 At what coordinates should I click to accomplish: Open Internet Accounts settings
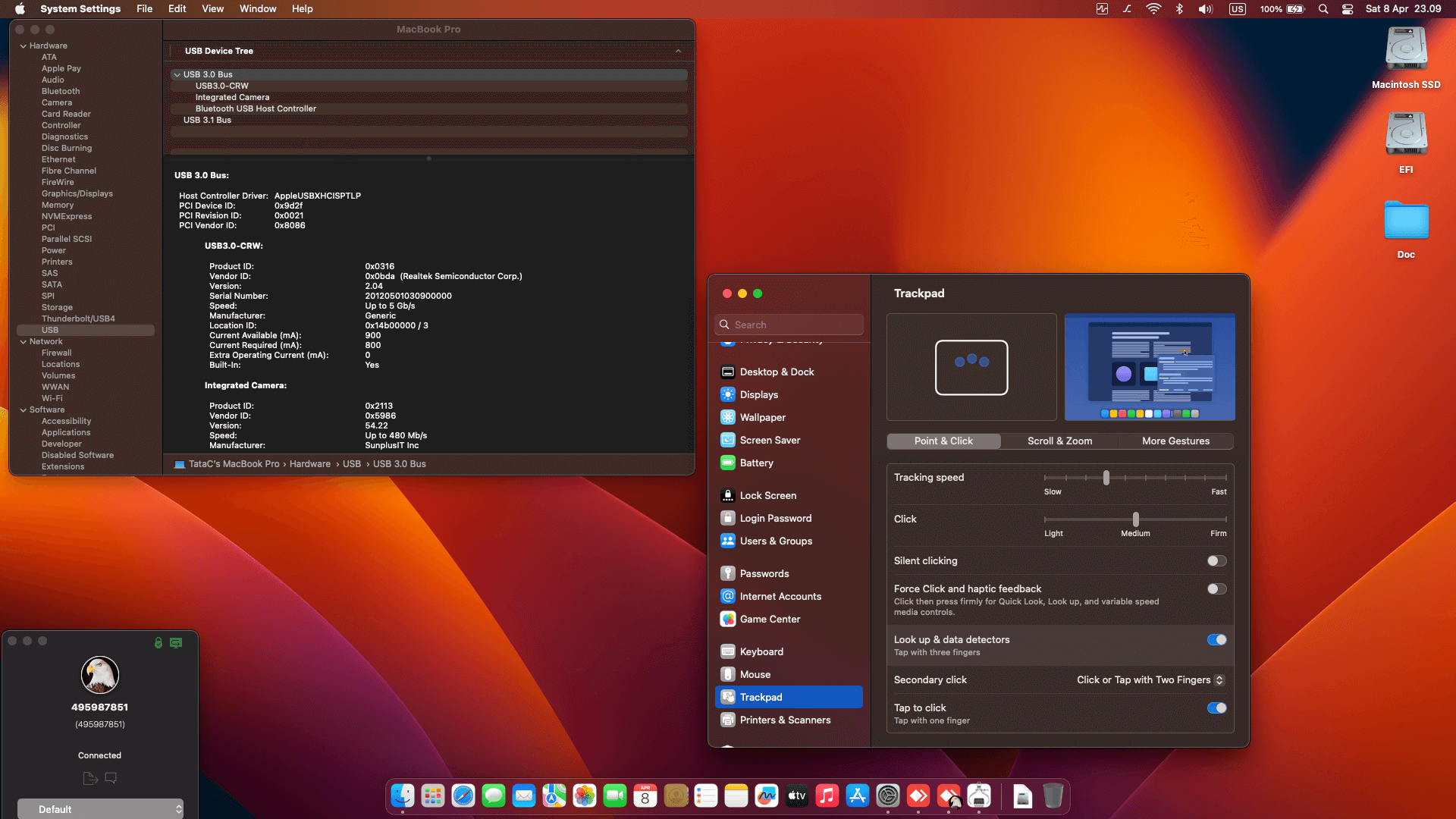(789, 596)
